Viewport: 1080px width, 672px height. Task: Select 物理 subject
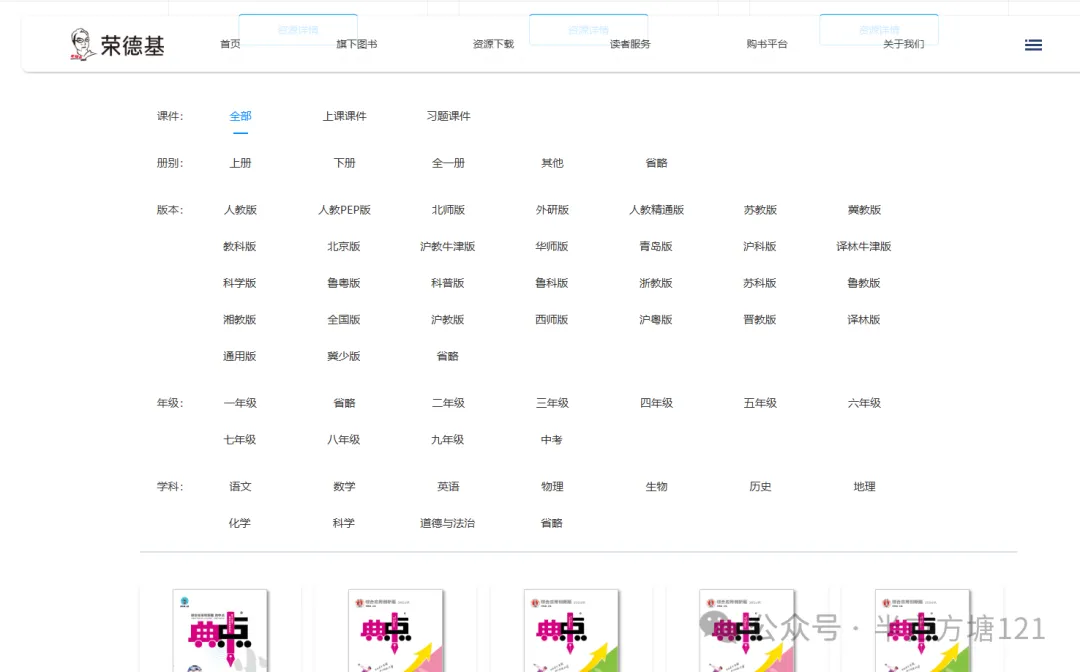coord(552,487)
